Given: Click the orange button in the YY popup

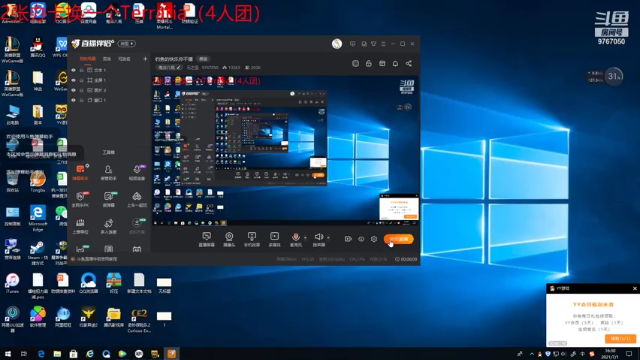Looking at the screenshot, I should (620, 339).
